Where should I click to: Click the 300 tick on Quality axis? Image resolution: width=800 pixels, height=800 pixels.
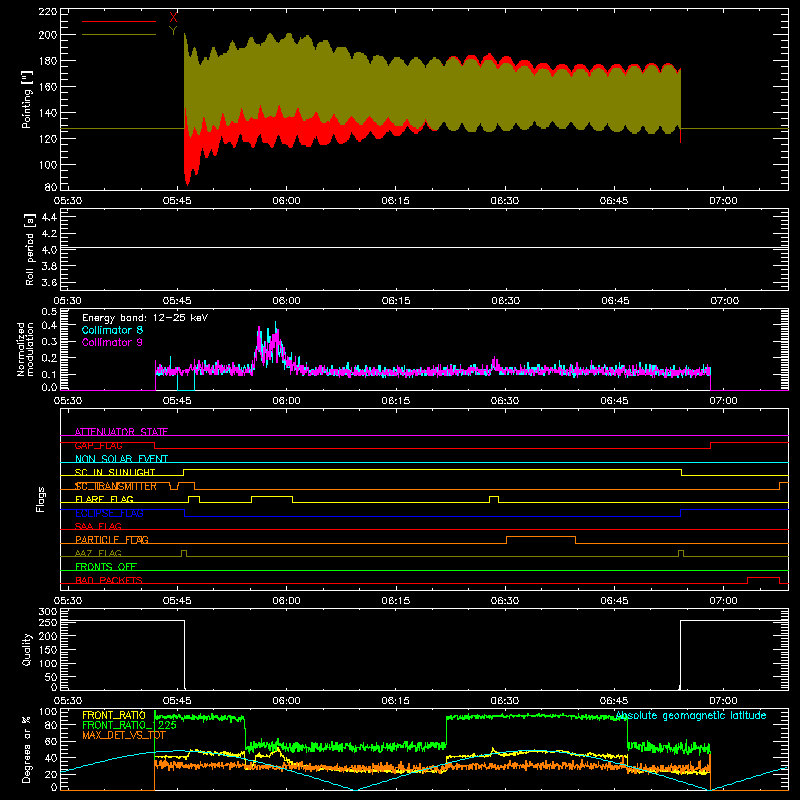tap(48, 612)
